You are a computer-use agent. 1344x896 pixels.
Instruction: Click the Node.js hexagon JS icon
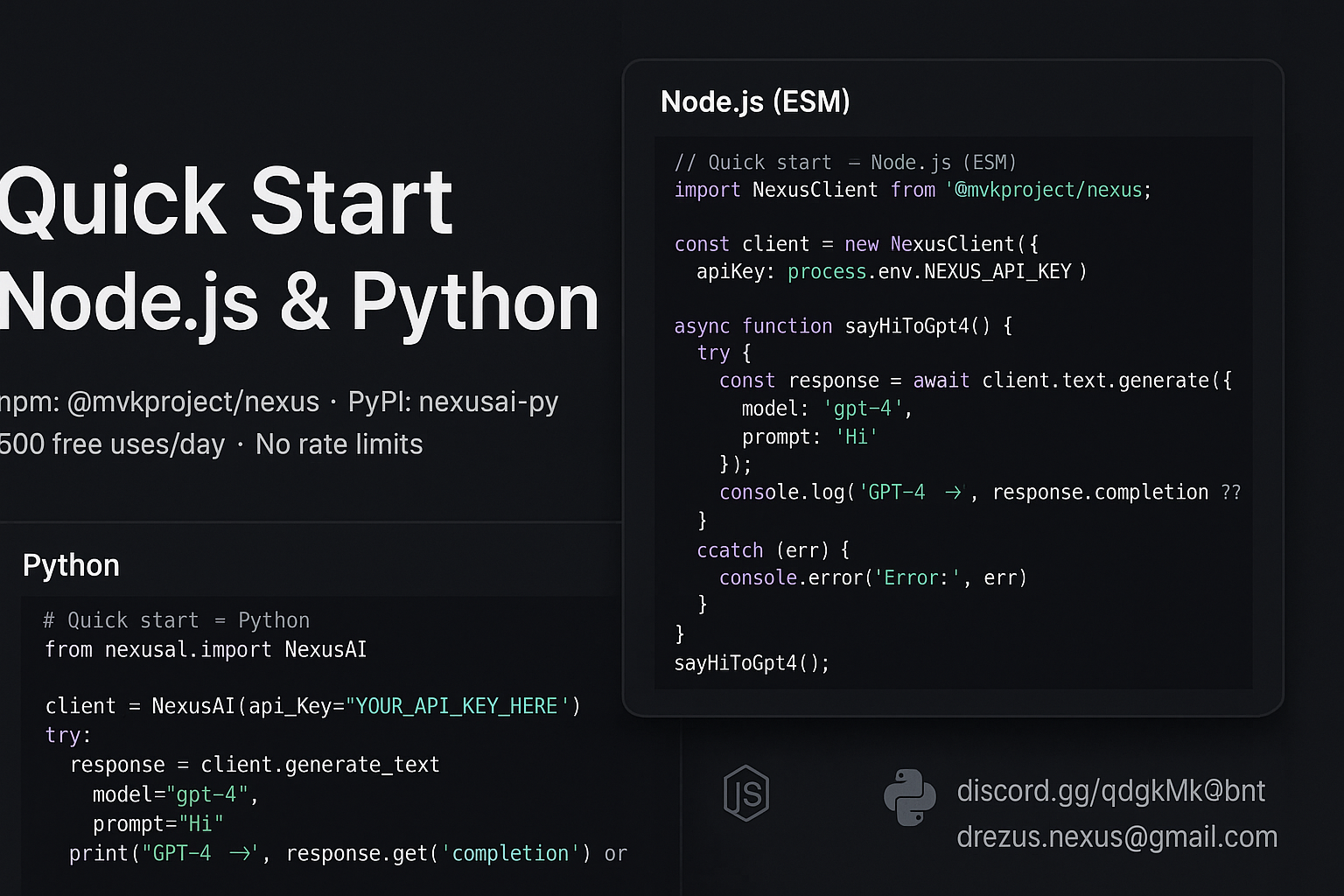click(745, 793)
